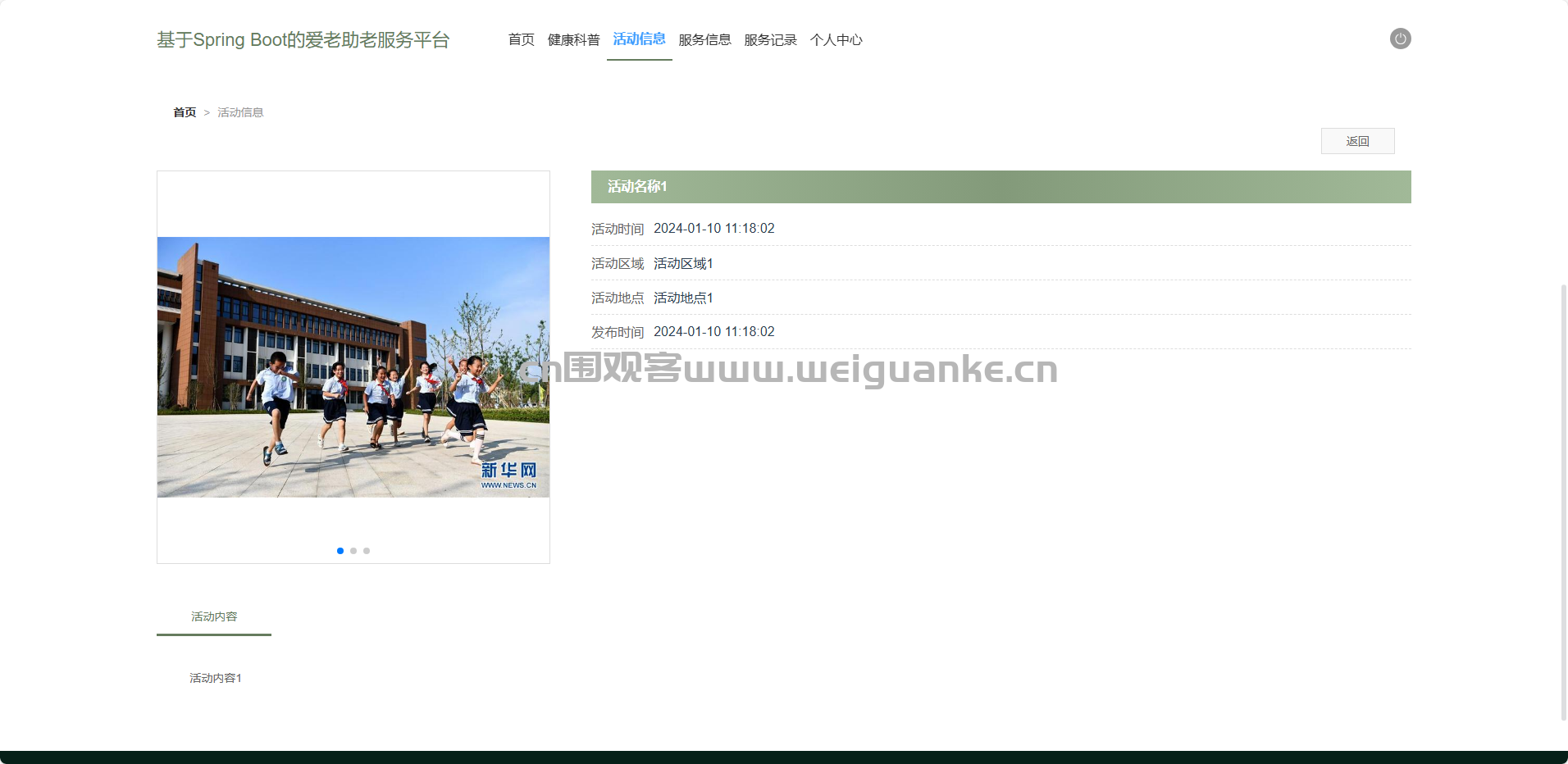The width and height of the screenshot is (1568, 764).
Task: Click the school children carousel image
Action: [x=353, y=366]
